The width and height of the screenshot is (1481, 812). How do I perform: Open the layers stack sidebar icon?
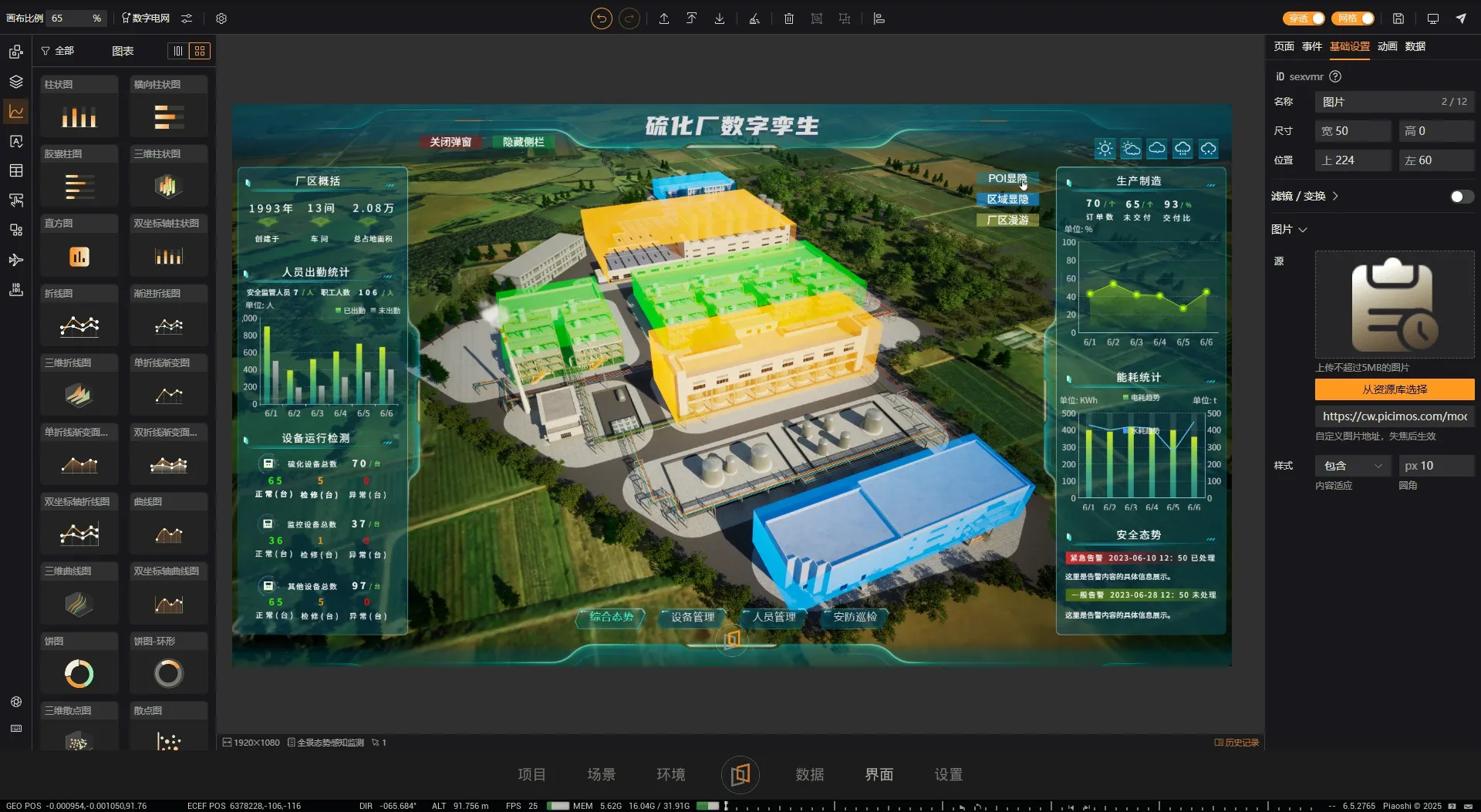(15, 82)
